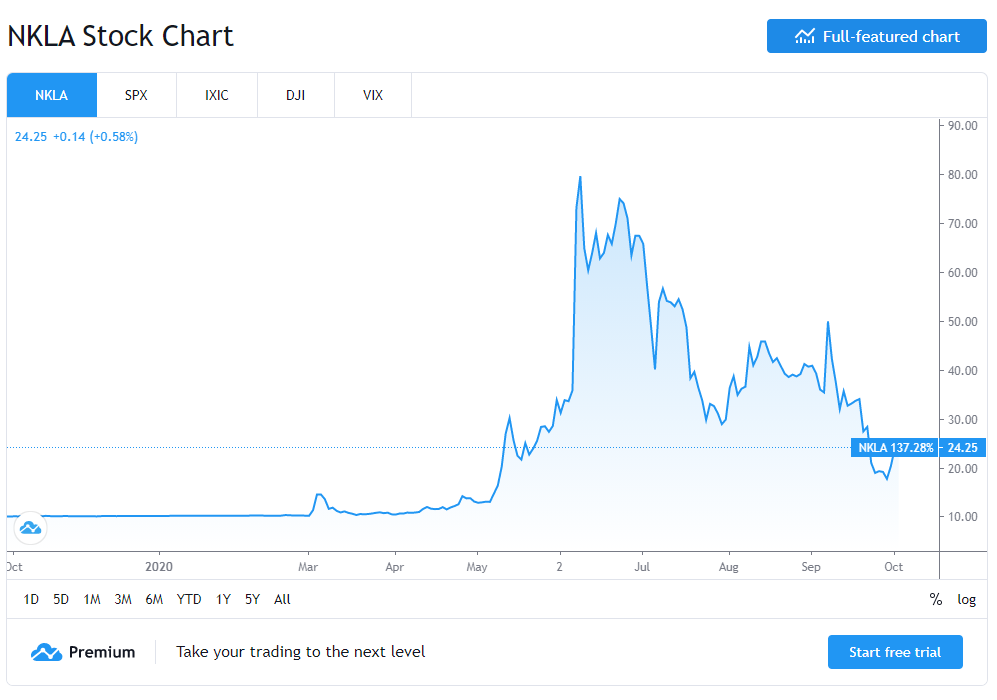Click the Apr label on time axis

click(x=394, y=566)
